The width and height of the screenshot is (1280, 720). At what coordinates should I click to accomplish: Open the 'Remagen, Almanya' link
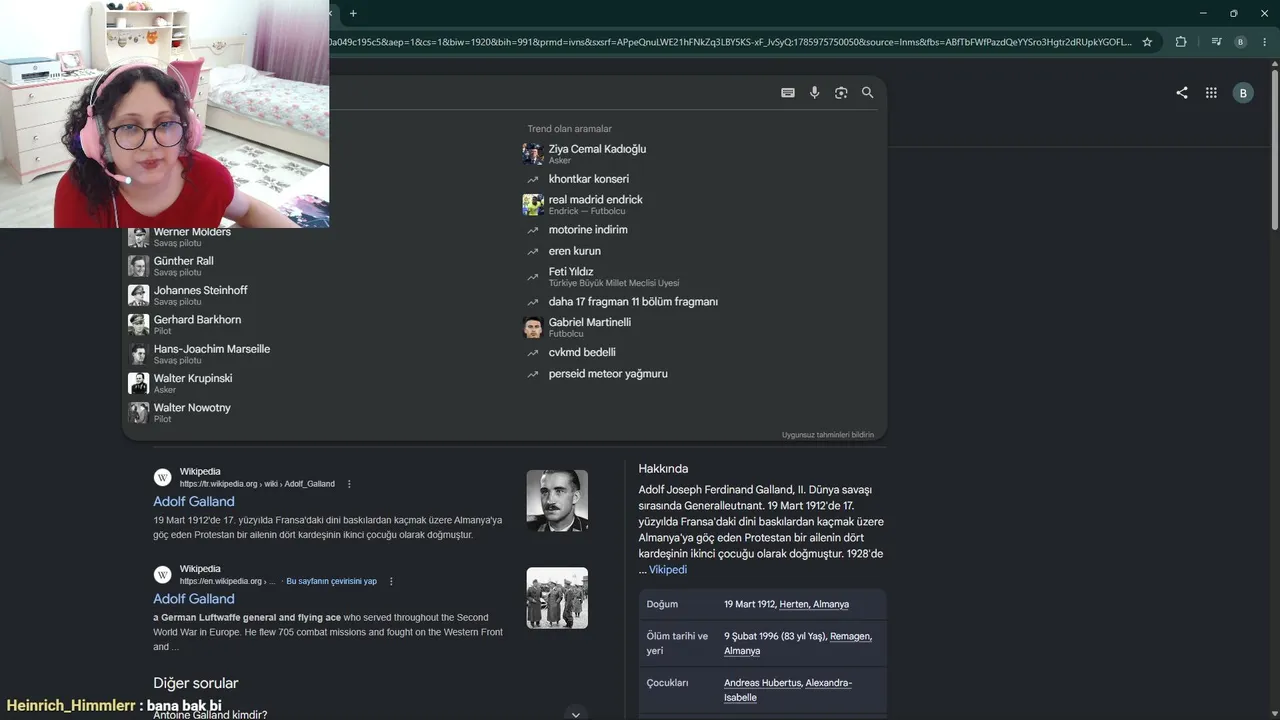click(x=798, y=643)
